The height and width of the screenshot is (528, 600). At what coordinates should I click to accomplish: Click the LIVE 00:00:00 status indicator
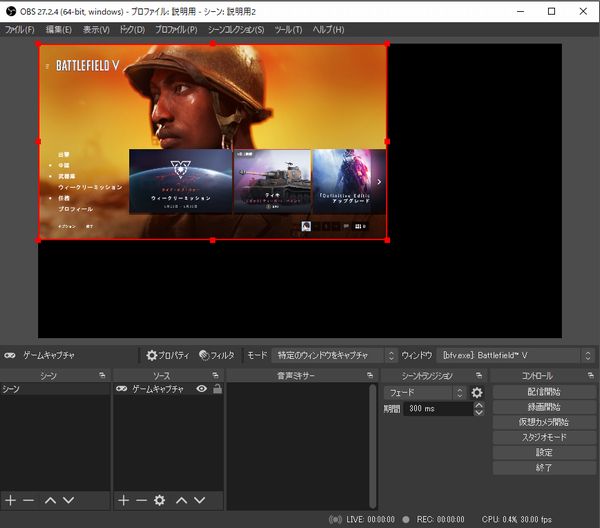coord(370,519)
